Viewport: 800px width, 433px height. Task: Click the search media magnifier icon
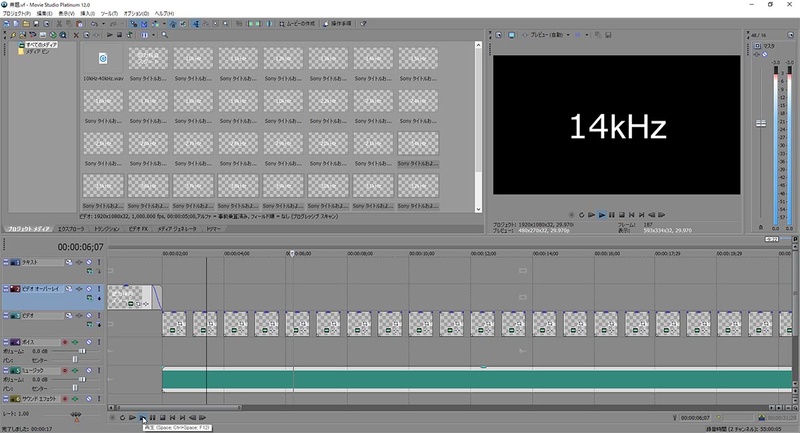[164, 35]
